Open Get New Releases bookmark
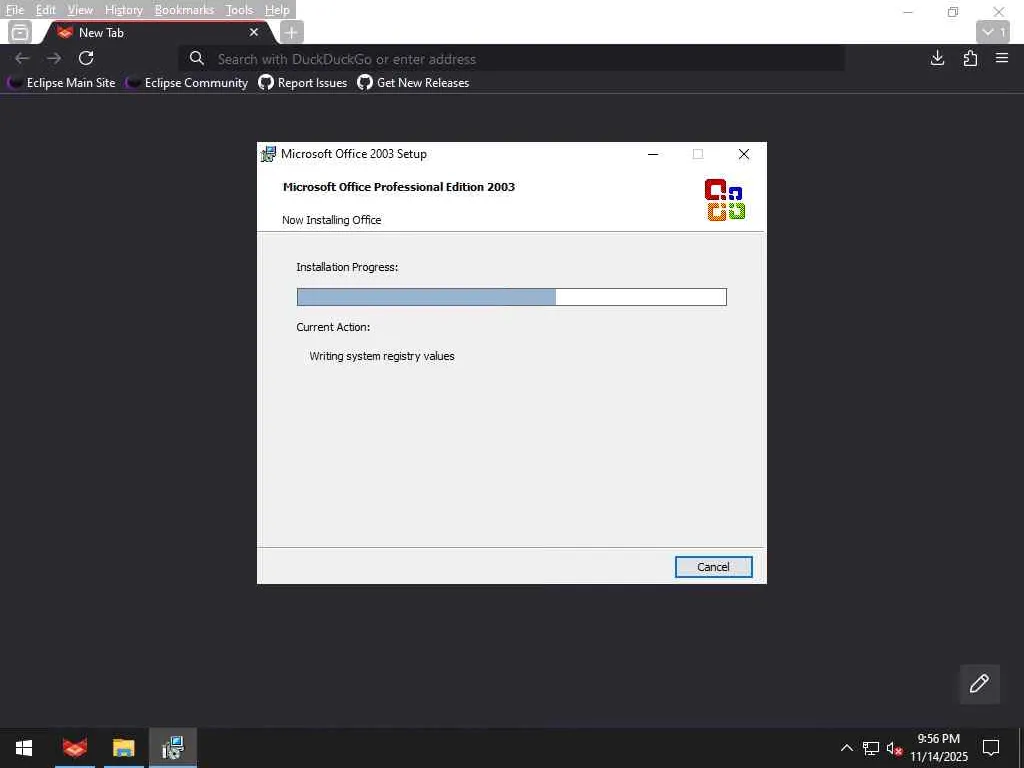The width and height of the screenshot is (1024, 768). 413,83
